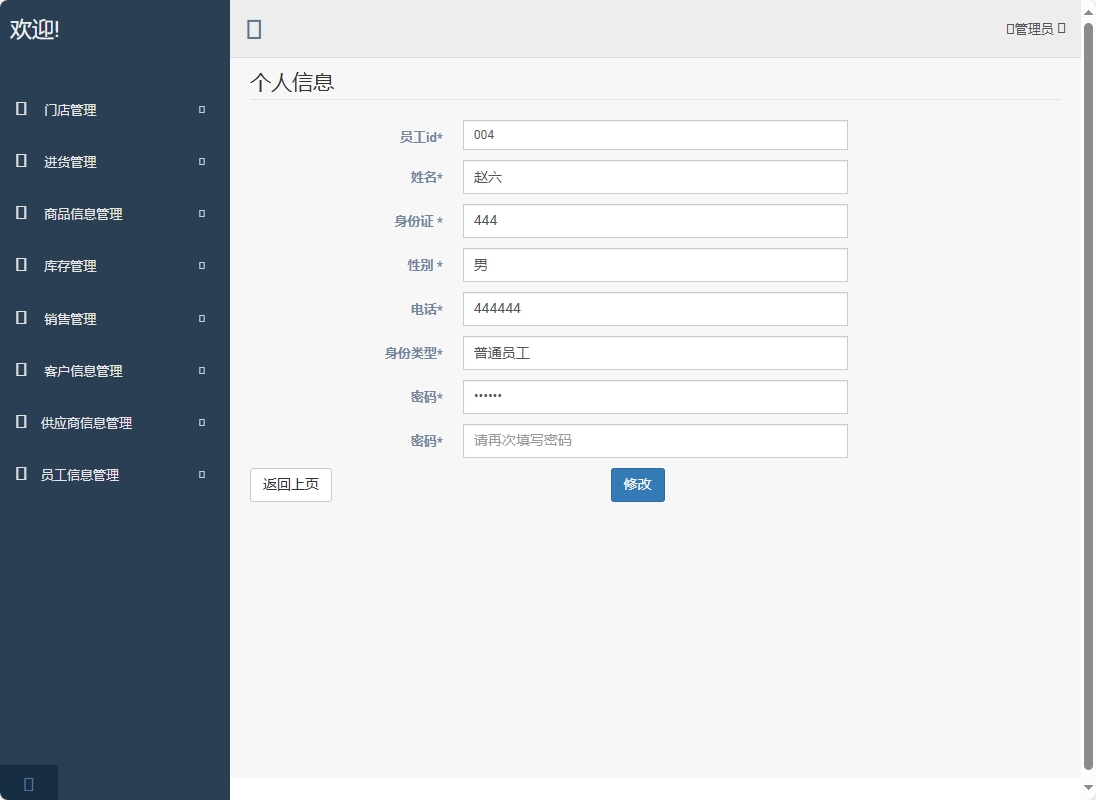1096x800 pixels.
Task: Click the 门店管理 sidebar icon
Action: pos(20,110)
